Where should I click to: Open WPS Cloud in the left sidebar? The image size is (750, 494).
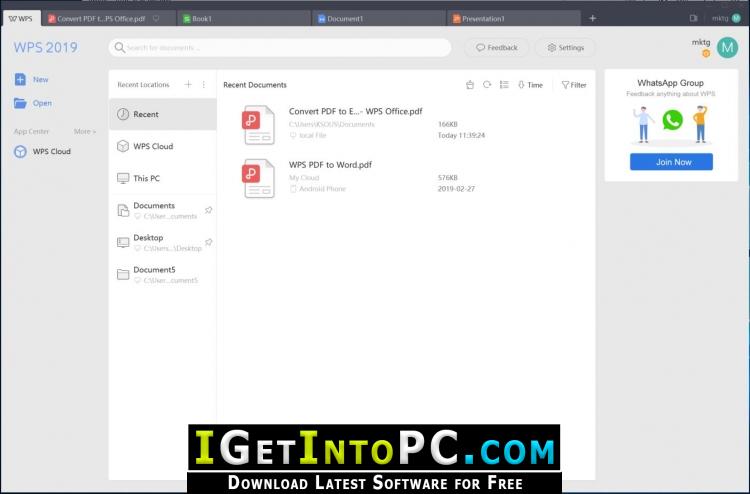pyautogui.click(x=43, y=151)
